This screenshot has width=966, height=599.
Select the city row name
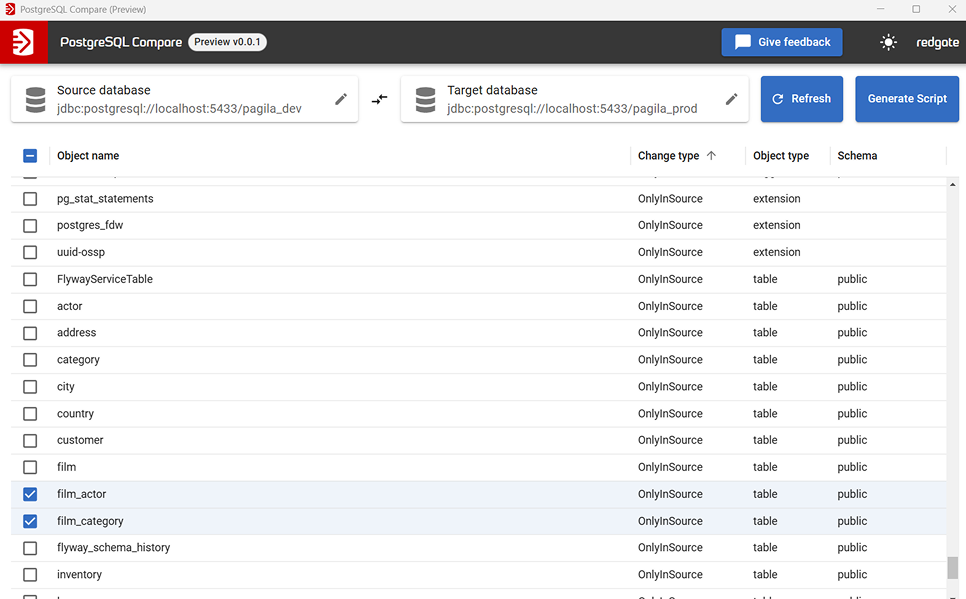66,387
